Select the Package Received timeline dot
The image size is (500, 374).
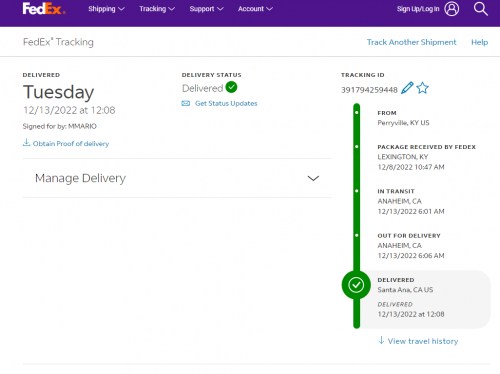coord(357,147)
